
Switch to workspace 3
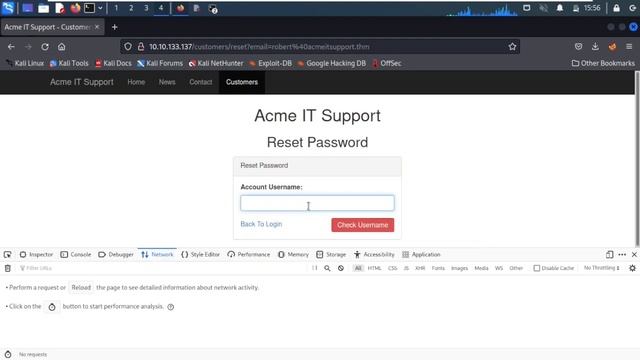(146, 8)
